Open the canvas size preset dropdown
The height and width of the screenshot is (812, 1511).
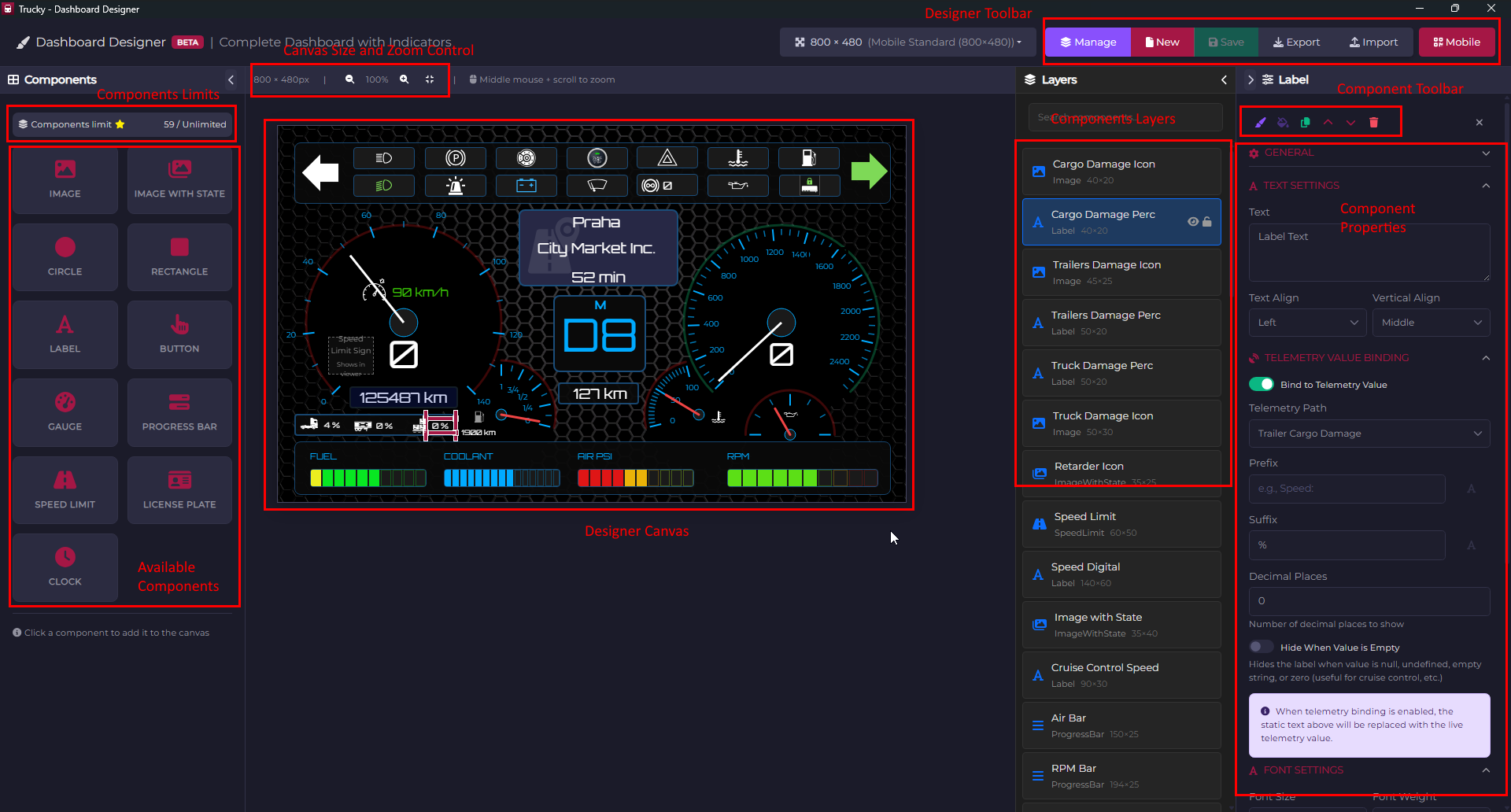pos(907,42)
